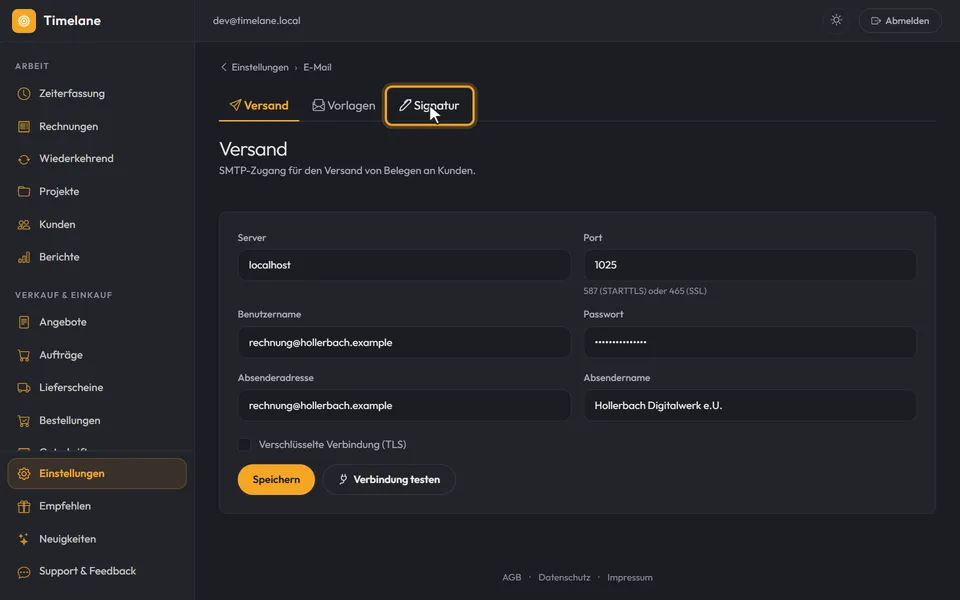Click the Timelane brand name
Image resolution: width=960 pixels, height=600 pixels.
coord(72,21)
